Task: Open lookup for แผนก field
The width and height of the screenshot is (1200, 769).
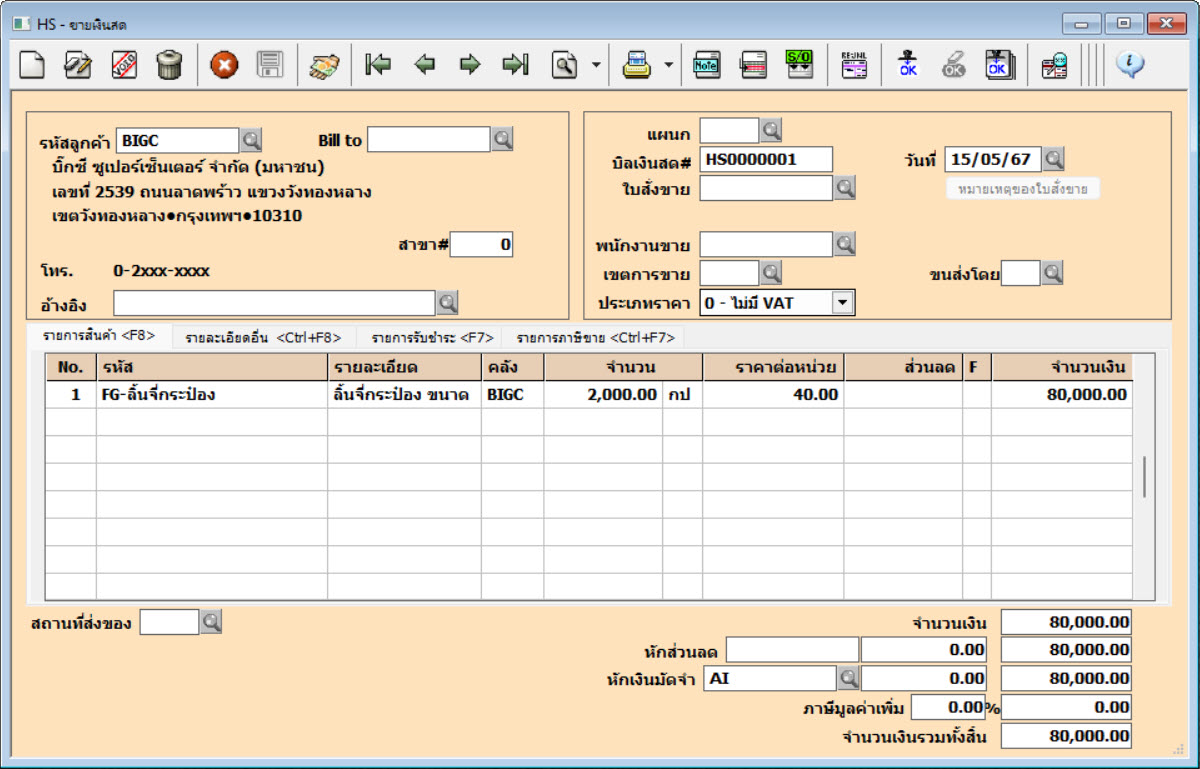Action: point(771,130)
